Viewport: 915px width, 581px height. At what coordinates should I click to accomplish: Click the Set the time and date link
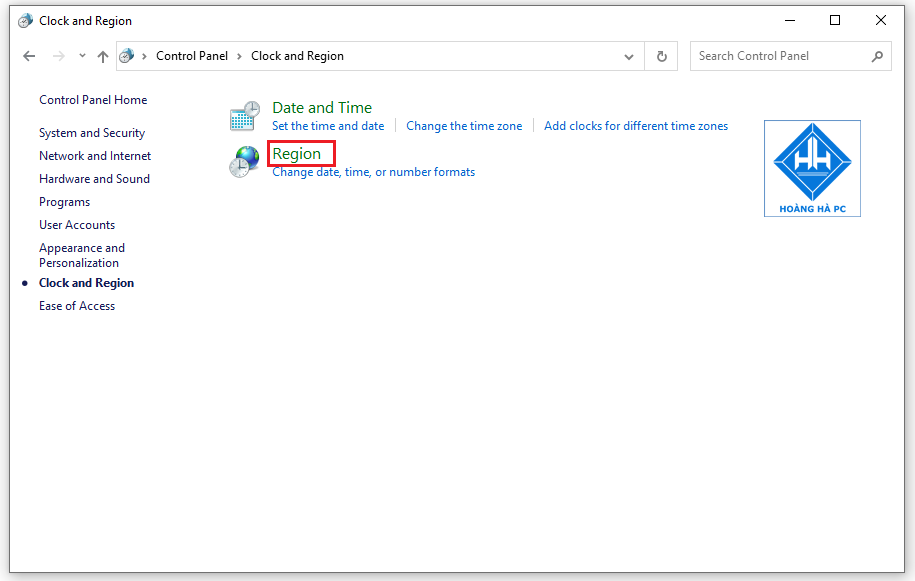pos(328,126)
